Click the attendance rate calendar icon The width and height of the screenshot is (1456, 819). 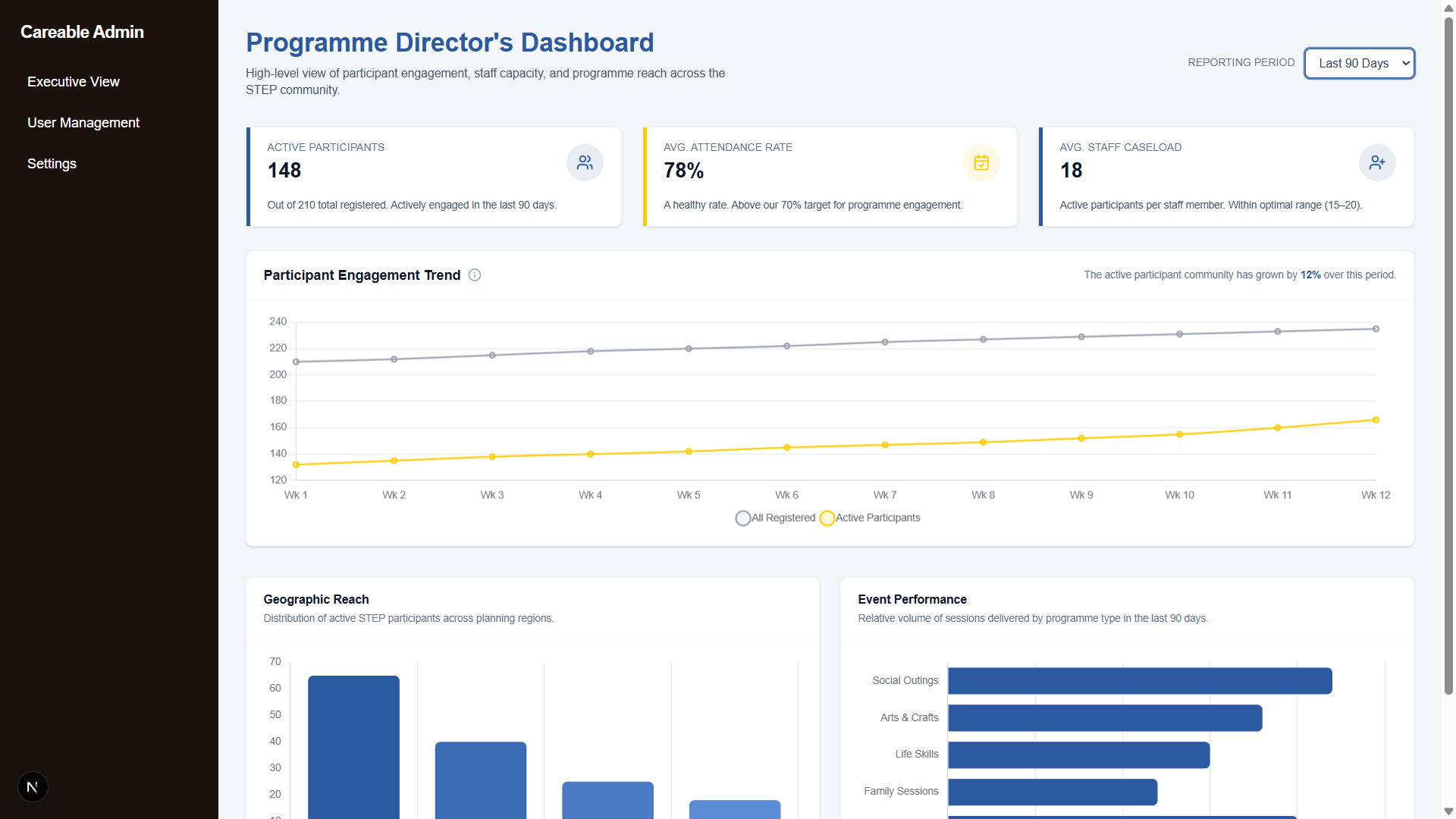(981, 163)
